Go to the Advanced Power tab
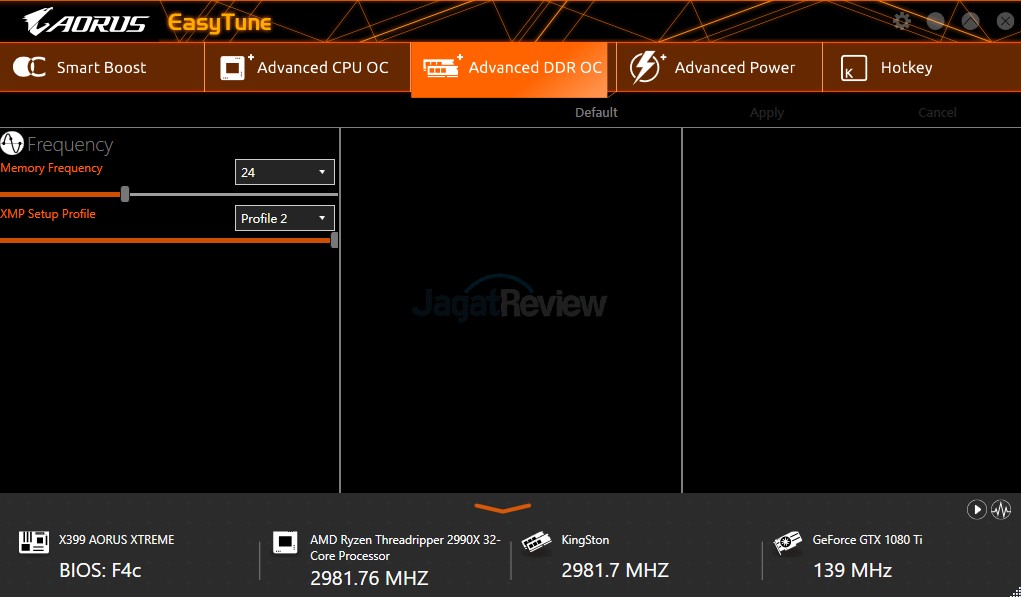Viewport: 1021px width, 597px height. click(714, 68)
